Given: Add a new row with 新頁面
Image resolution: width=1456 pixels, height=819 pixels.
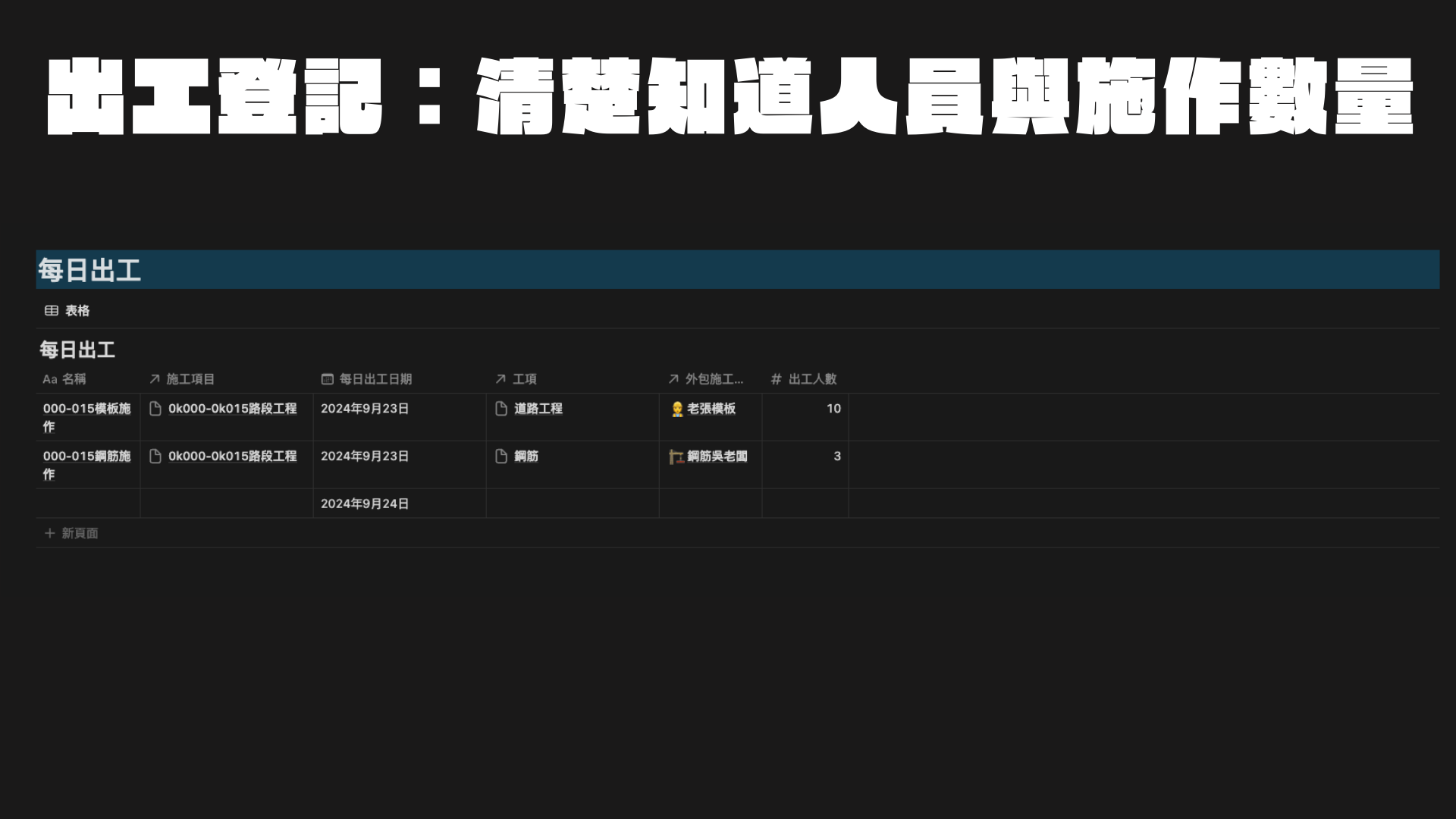Looking at the screenshot, I should (80, 533).
